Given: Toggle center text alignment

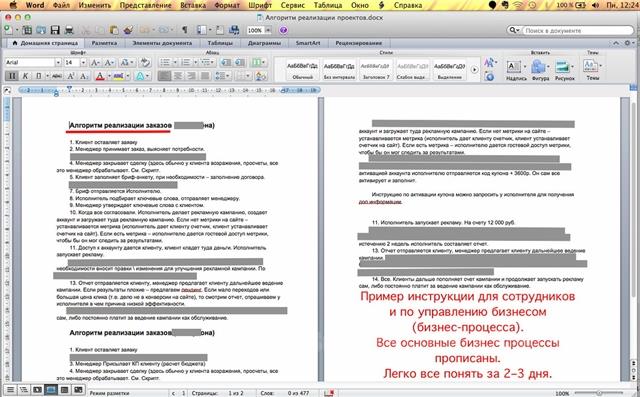Looking at the screenshot, I should click(178, 76).
